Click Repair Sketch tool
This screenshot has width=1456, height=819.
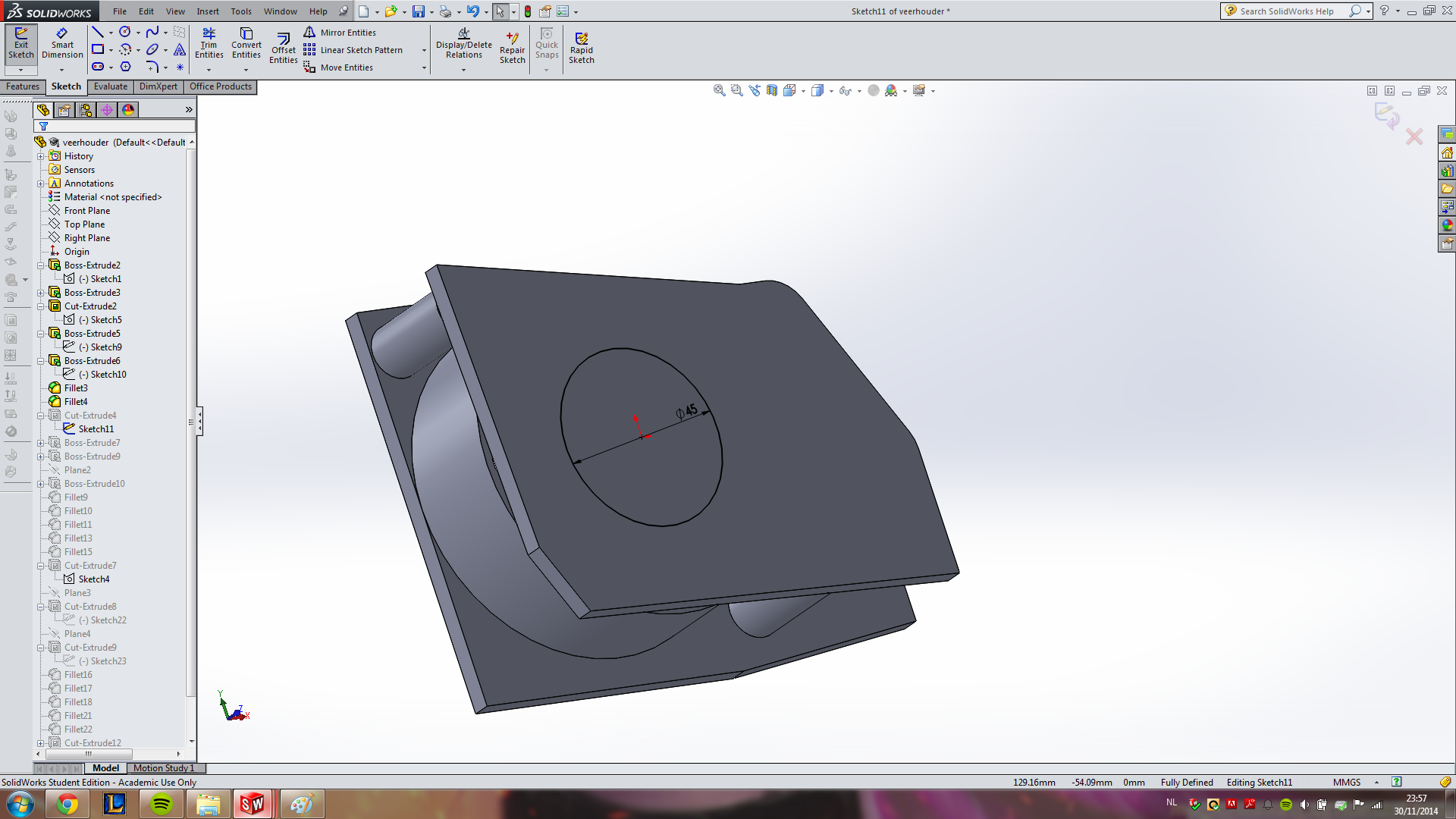tap(512, 48)
